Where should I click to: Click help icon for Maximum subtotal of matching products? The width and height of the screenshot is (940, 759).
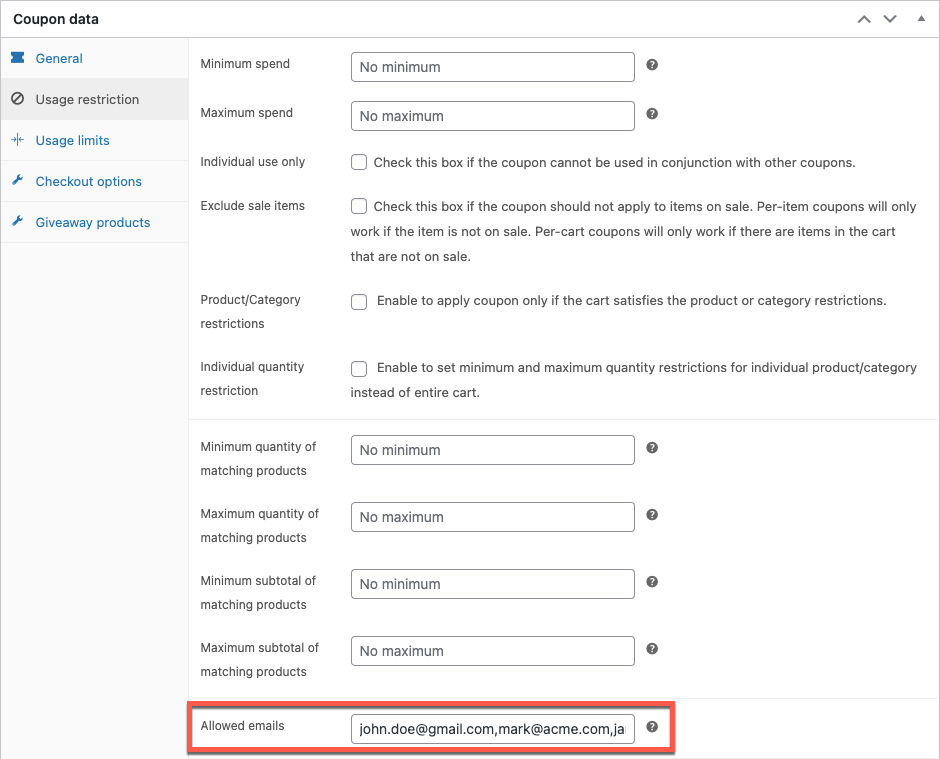pyautogui.click(x=652, y=649)
